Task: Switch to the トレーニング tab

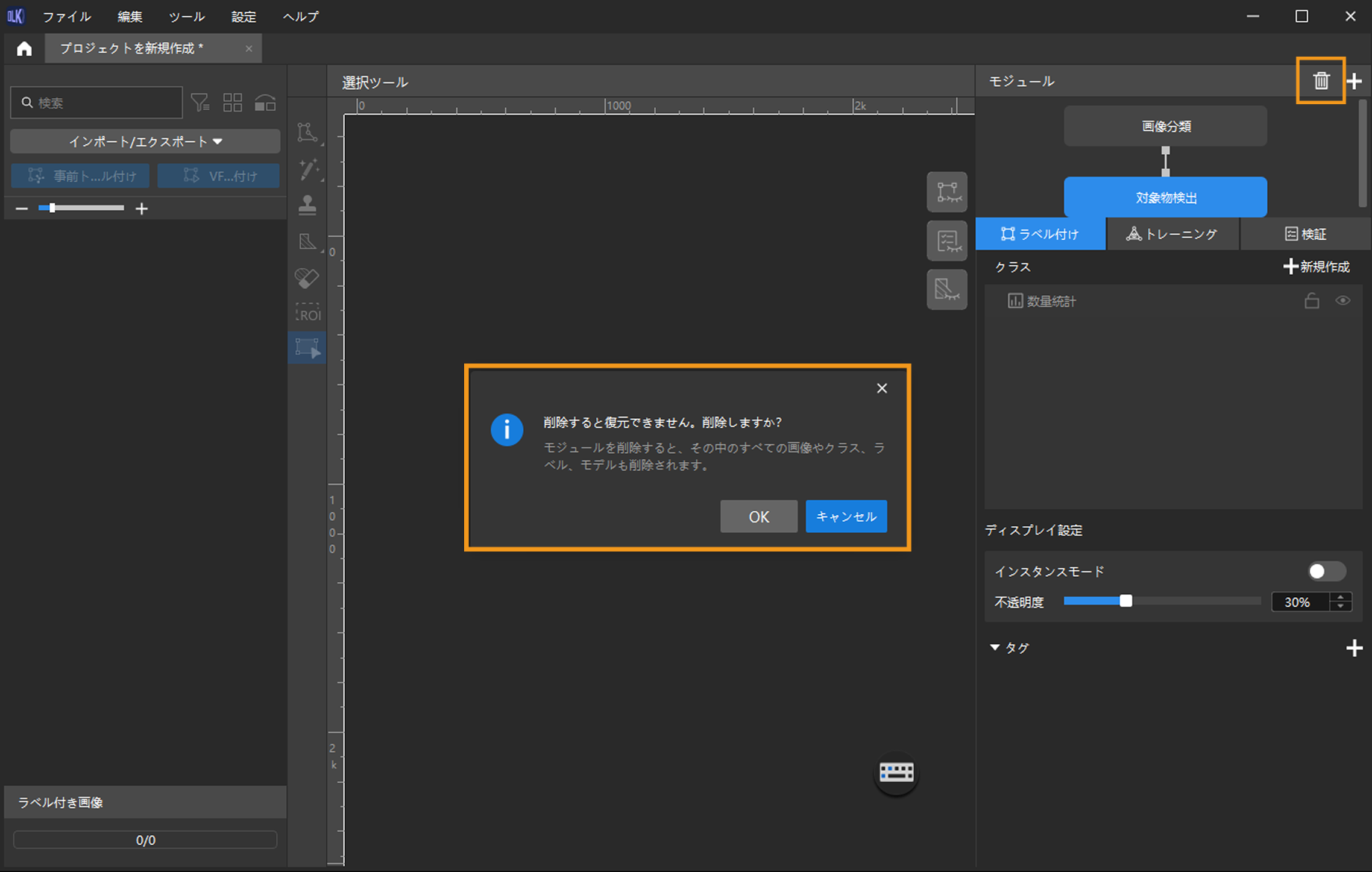Action: tap(1172, 234)
